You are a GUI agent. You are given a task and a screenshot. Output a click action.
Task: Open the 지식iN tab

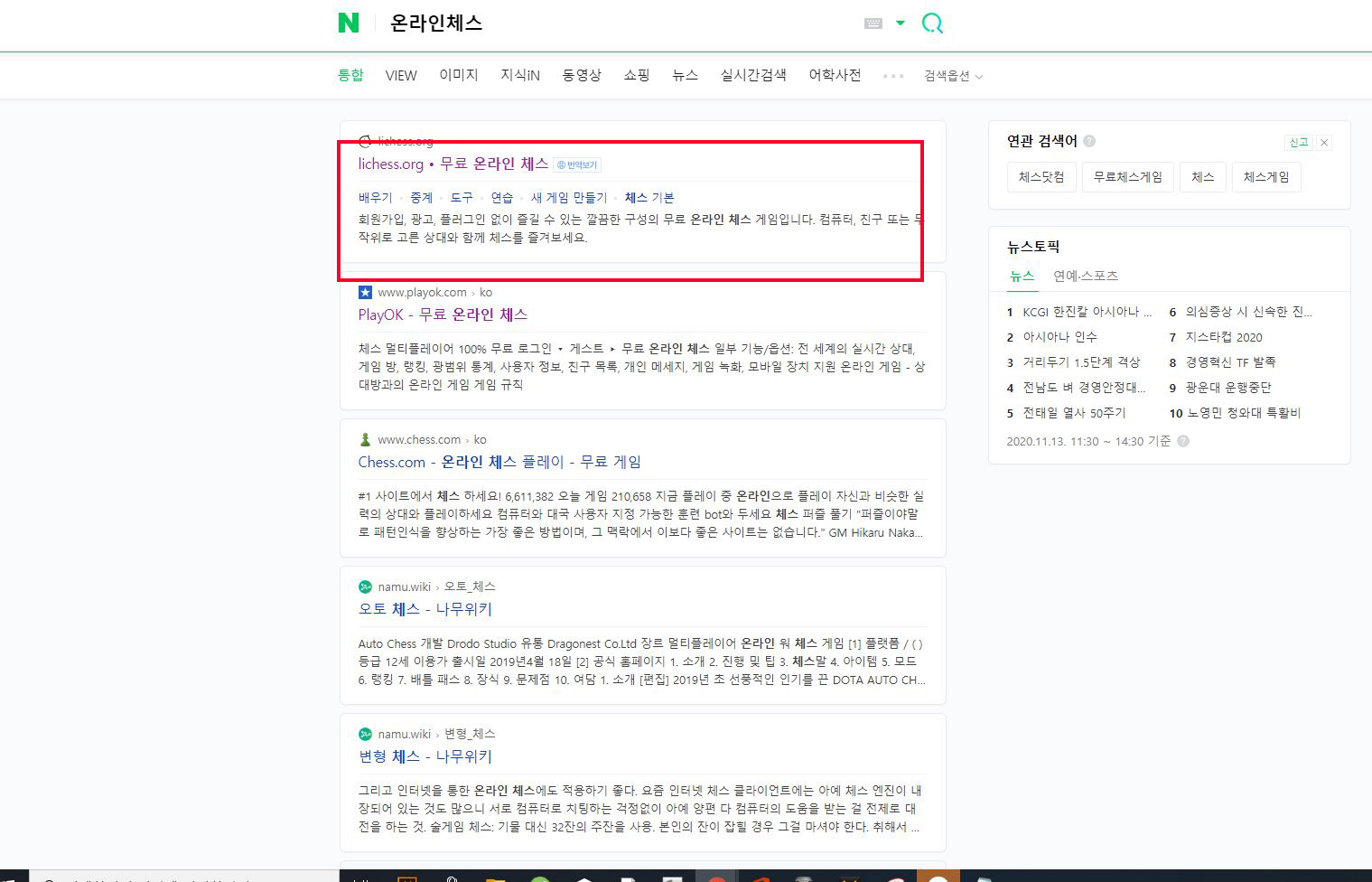coord(520,75)
